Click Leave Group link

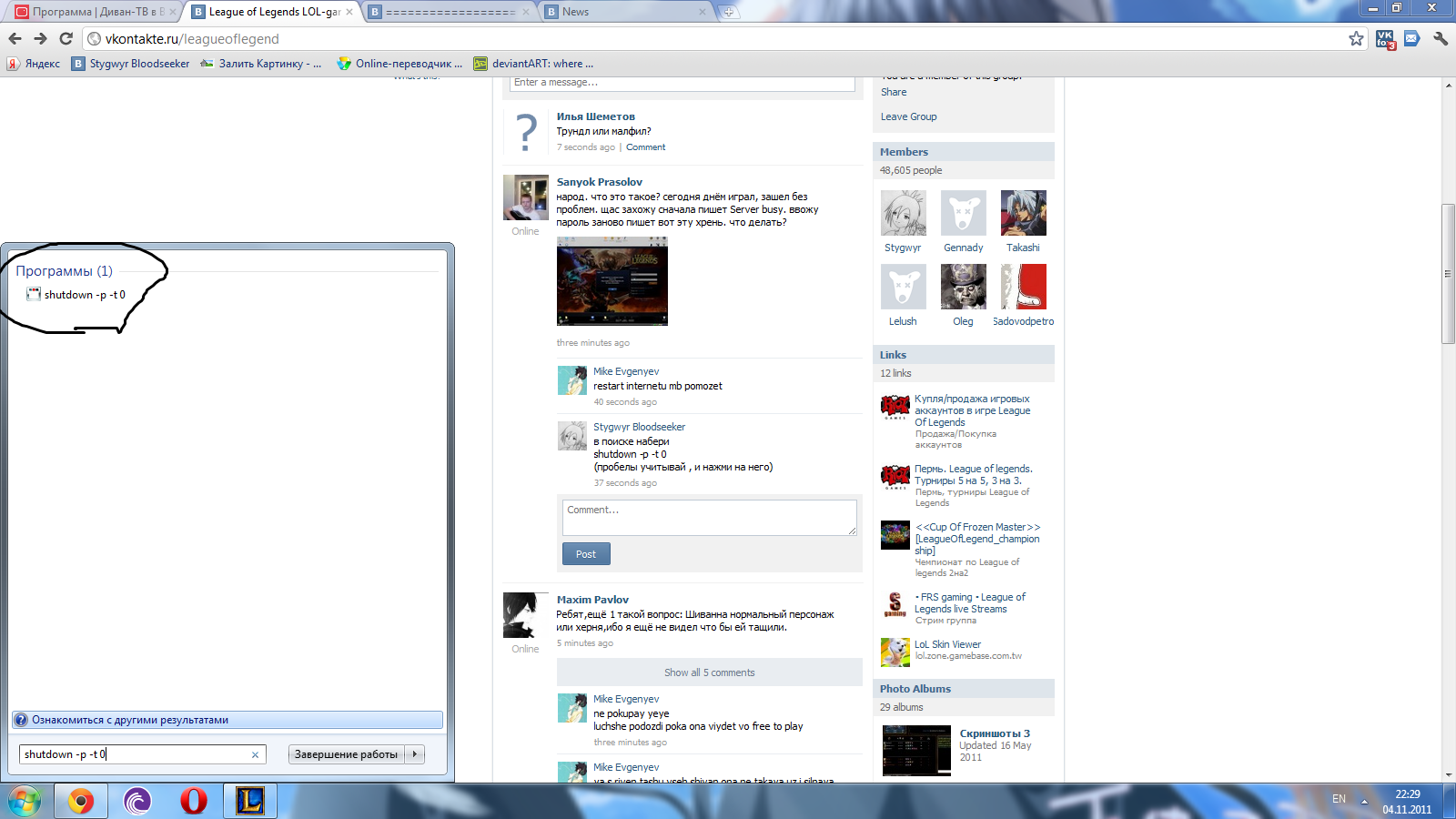click(x=908, y=116)
